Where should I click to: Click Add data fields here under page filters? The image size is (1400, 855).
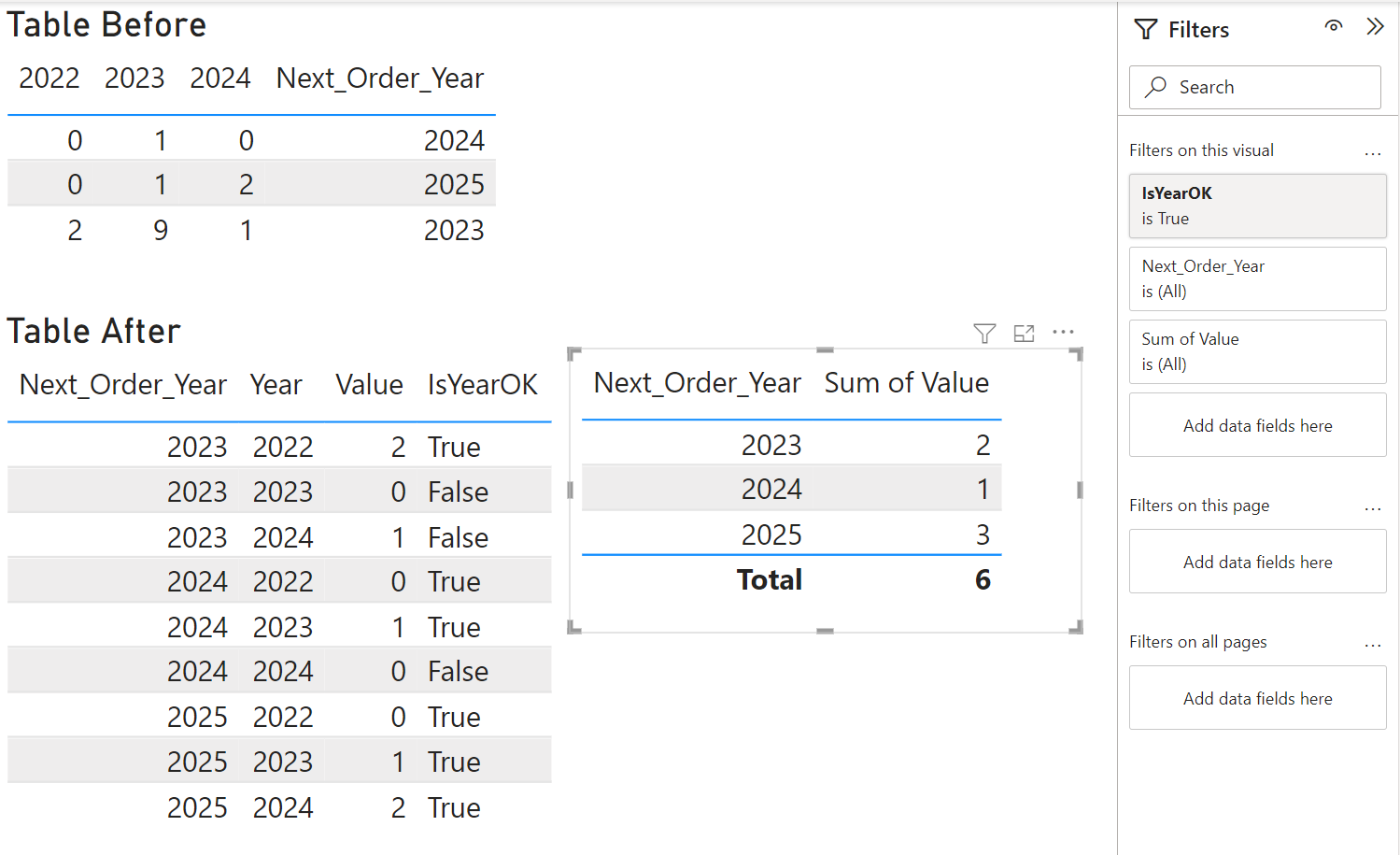tap(1258, 562)
